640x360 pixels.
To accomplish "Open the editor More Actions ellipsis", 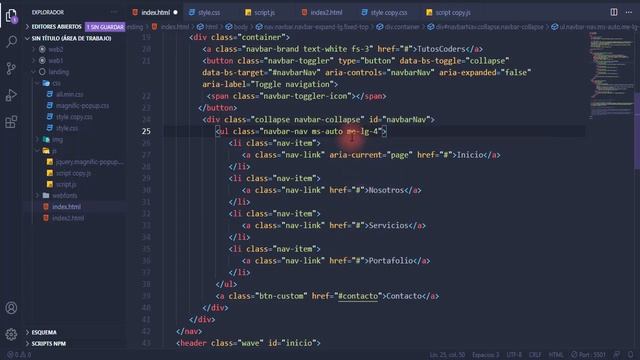I will 629,12.
